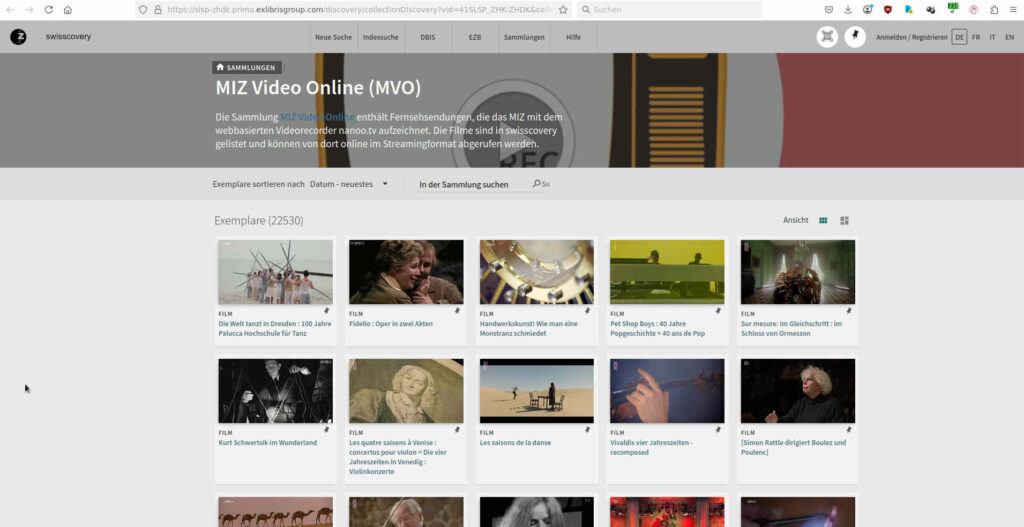Click the browser forward arrow
The image size is (1024, 527).
29,10
